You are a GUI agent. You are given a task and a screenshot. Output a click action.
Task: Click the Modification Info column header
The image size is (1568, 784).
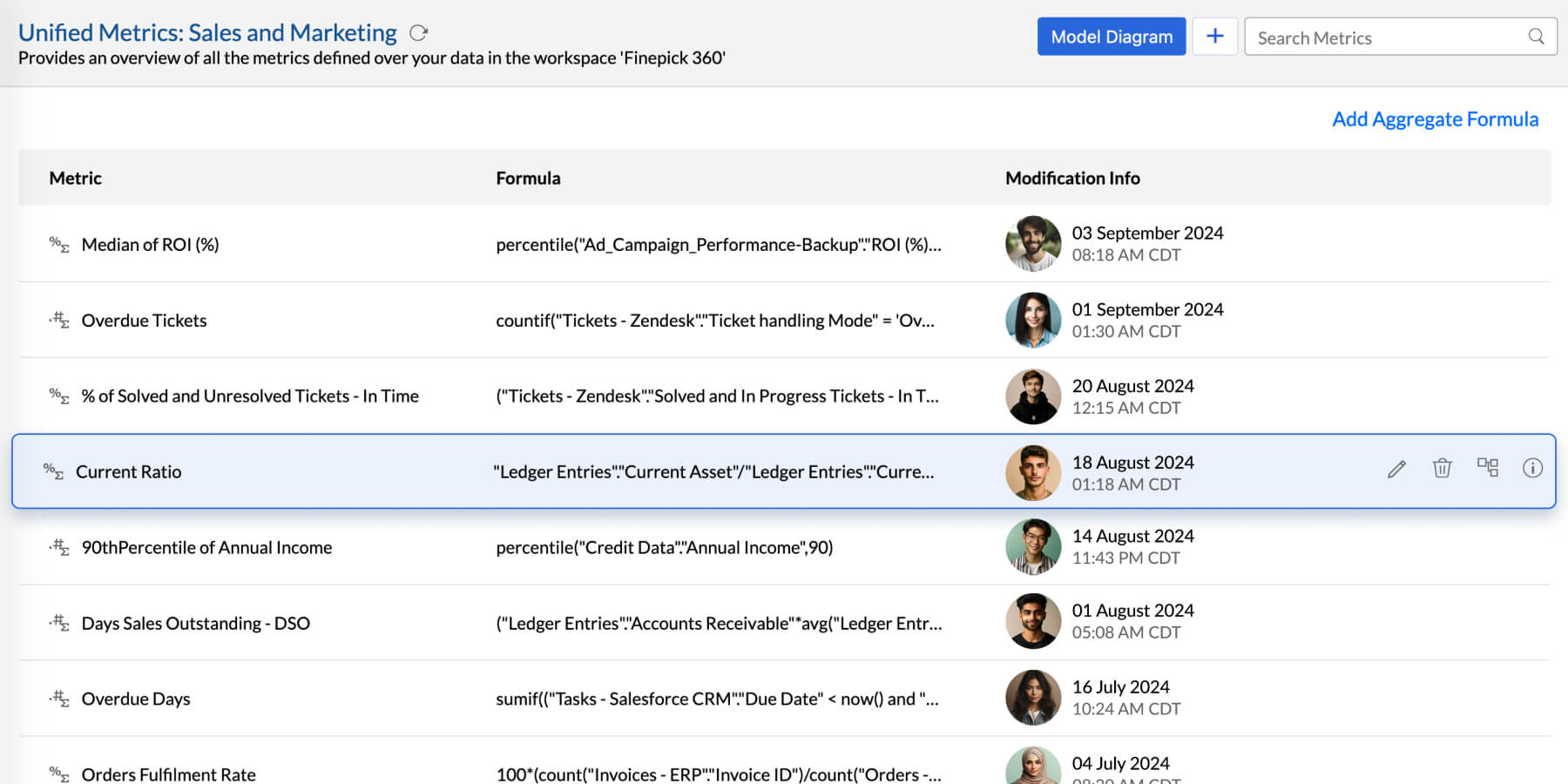1072,179
